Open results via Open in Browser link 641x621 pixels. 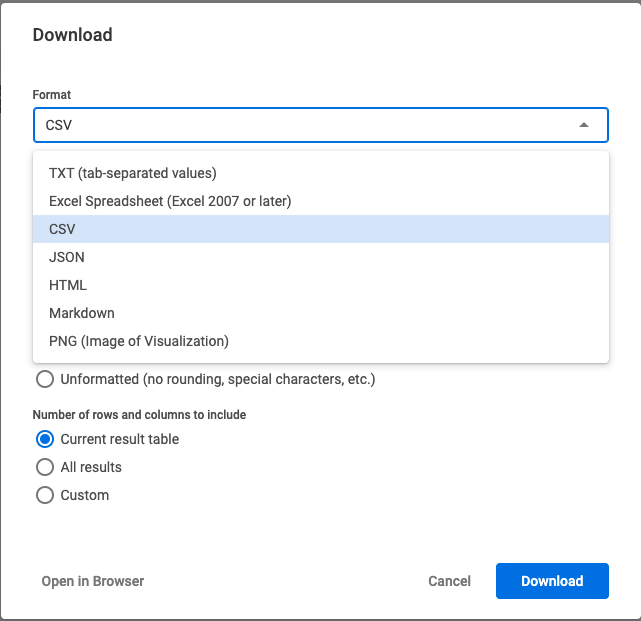click(x=93, y=581)
